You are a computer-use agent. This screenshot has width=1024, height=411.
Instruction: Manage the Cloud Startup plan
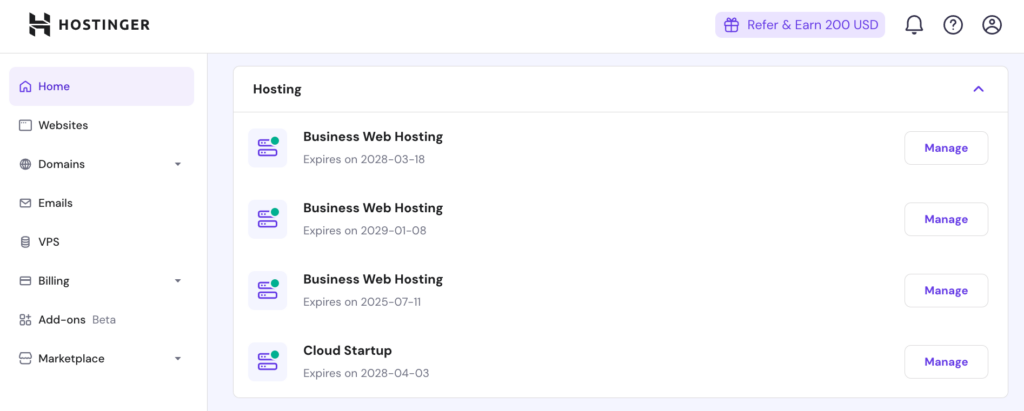[946, 361]
